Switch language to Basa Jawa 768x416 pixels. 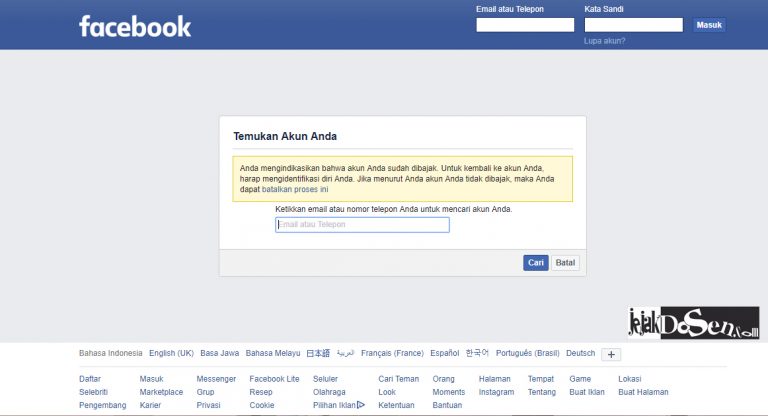(x=219, y=353)
